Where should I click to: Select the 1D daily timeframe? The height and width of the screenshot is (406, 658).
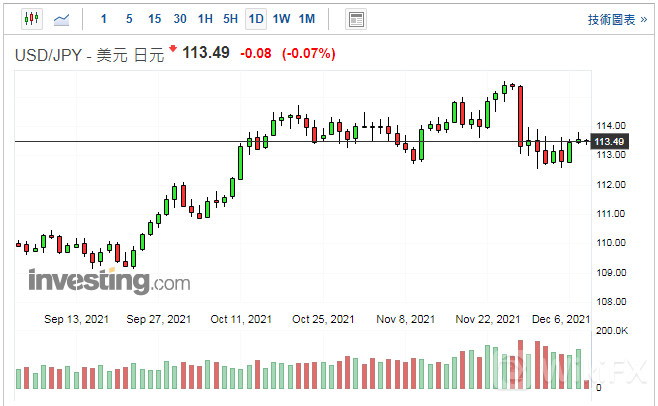256,19
